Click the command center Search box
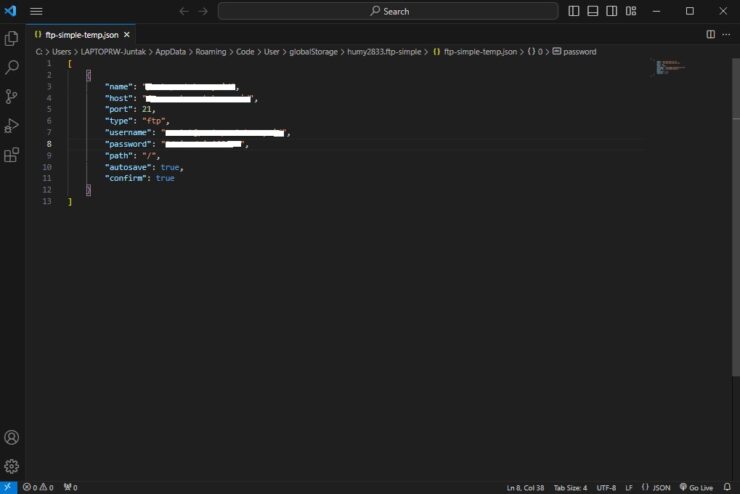This screenshot has height=494, width=740. pos(388,11)
